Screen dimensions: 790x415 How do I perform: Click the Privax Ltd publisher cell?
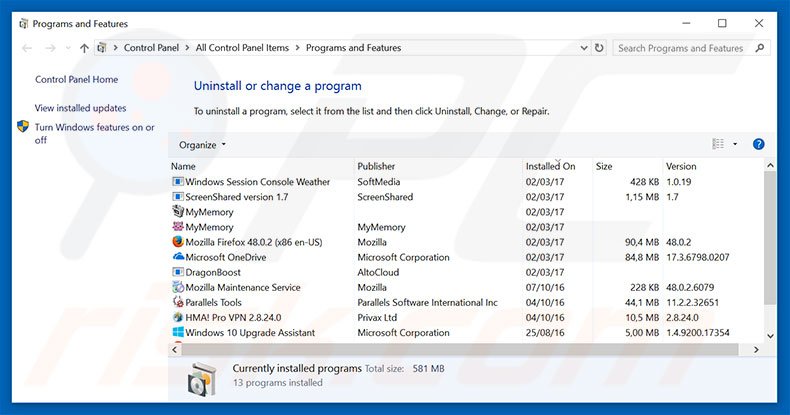pyautogui.click(x=377, y=317)
